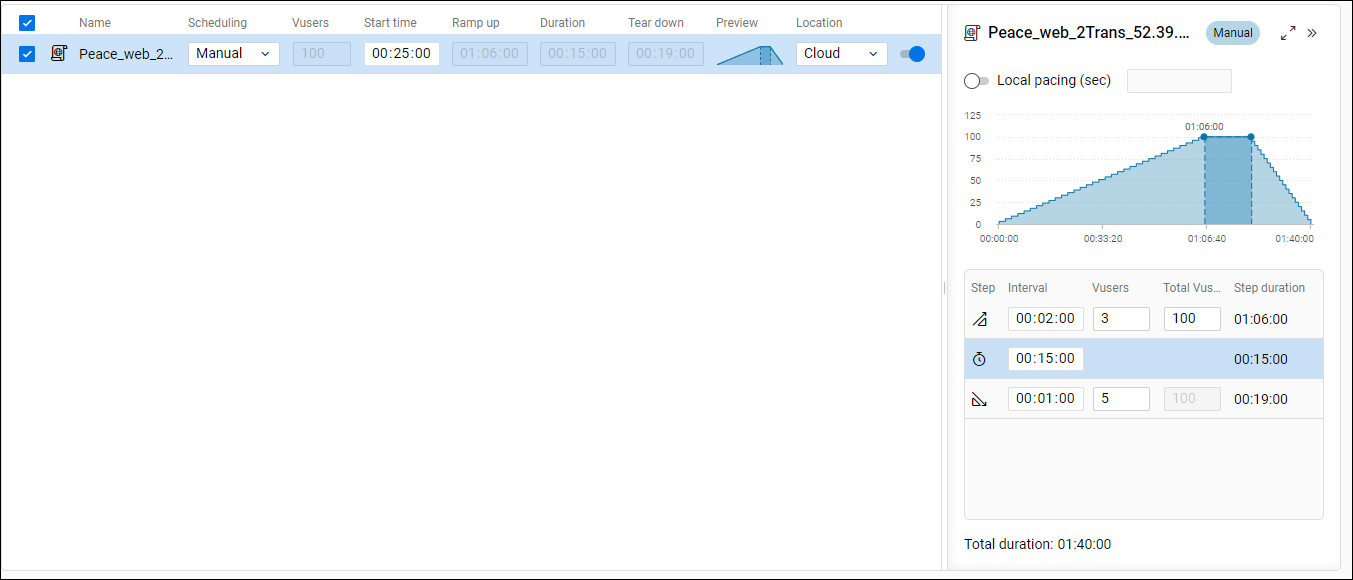Click the ramp up Interval 00:02:00 field
1353x580 pixels.
coord(1045,319)
